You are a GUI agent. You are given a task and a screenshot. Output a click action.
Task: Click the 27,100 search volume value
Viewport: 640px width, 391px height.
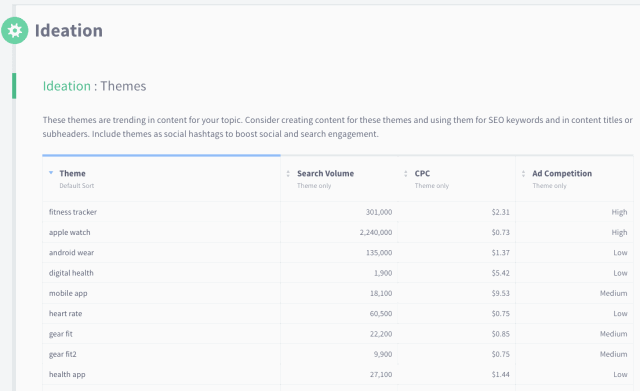tap(381, 374)
